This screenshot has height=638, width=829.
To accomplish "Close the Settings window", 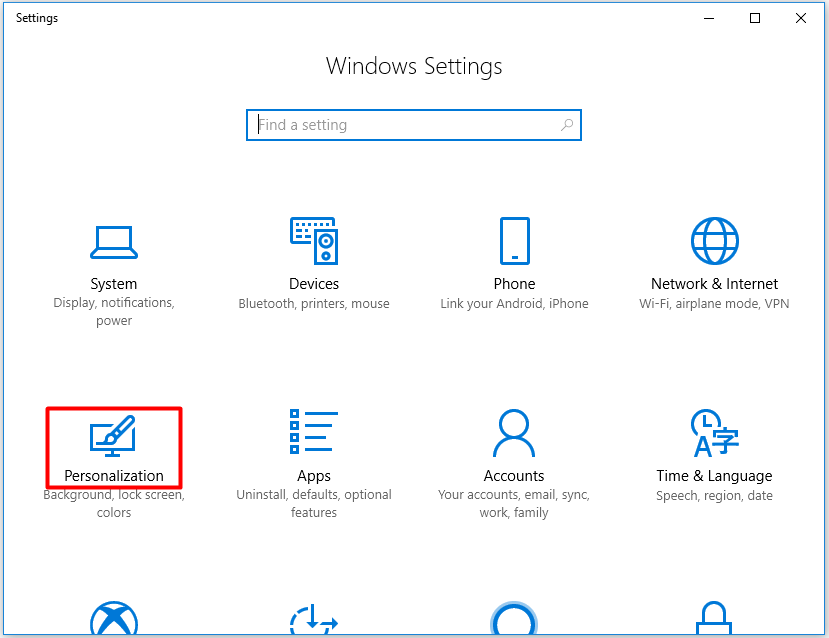I will point(801,18).
